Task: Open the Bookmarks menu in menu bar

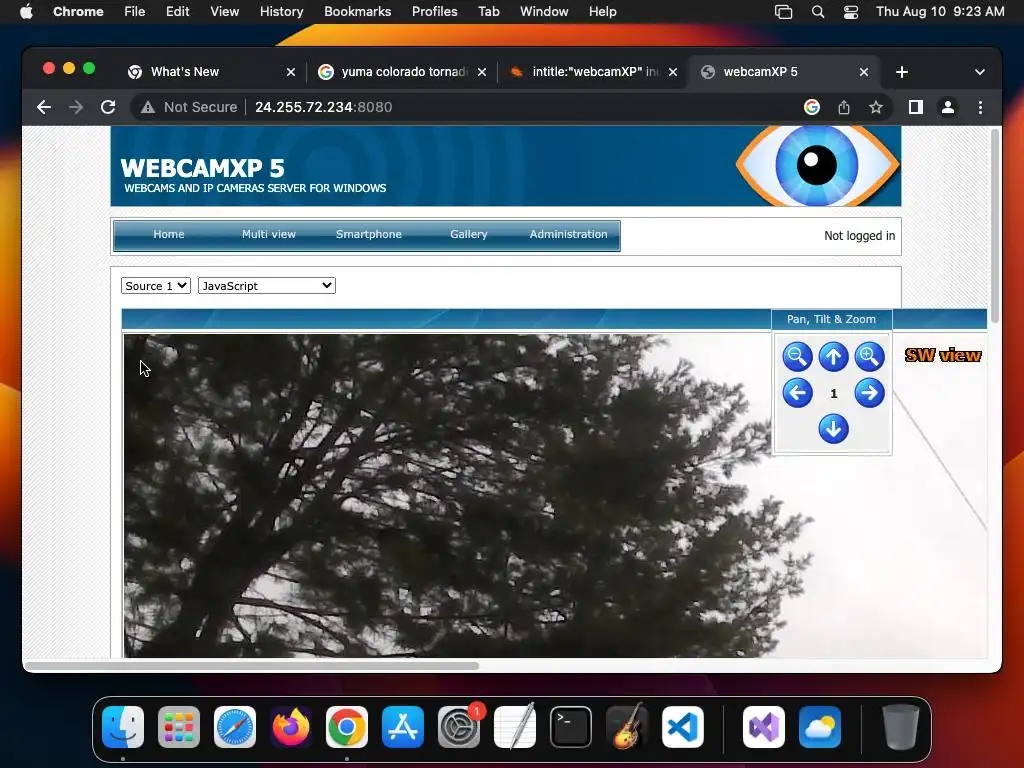Action: tap(357, 11)
